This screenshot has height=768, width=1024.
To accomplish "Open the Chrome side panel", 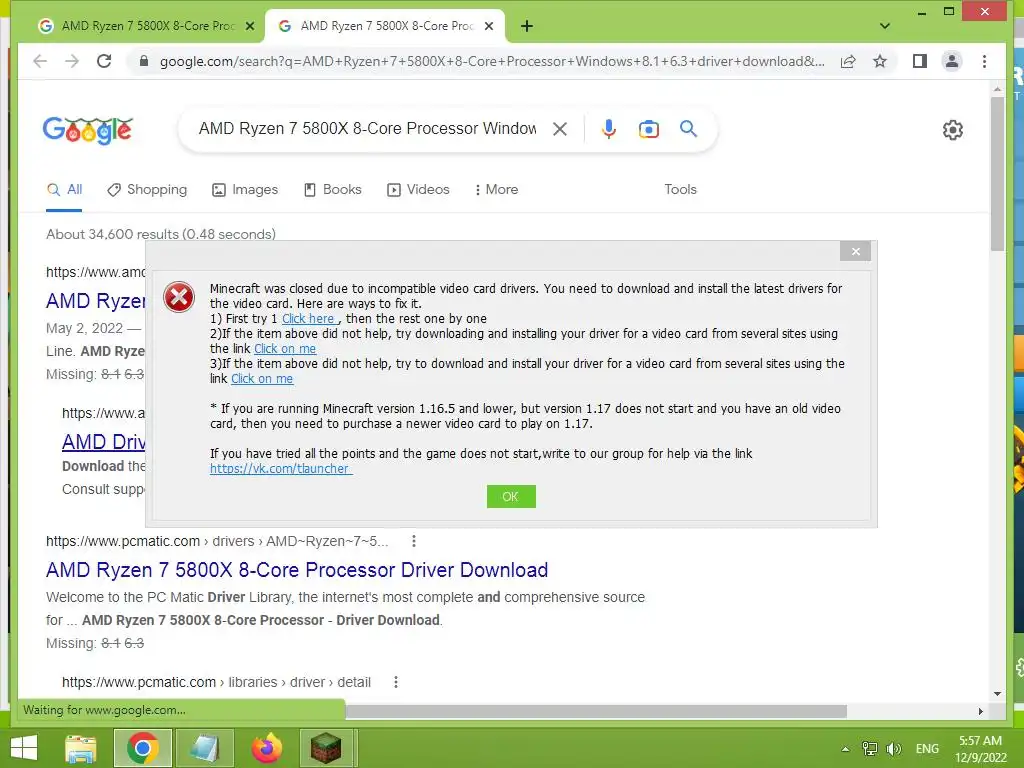I will [920, 61].
